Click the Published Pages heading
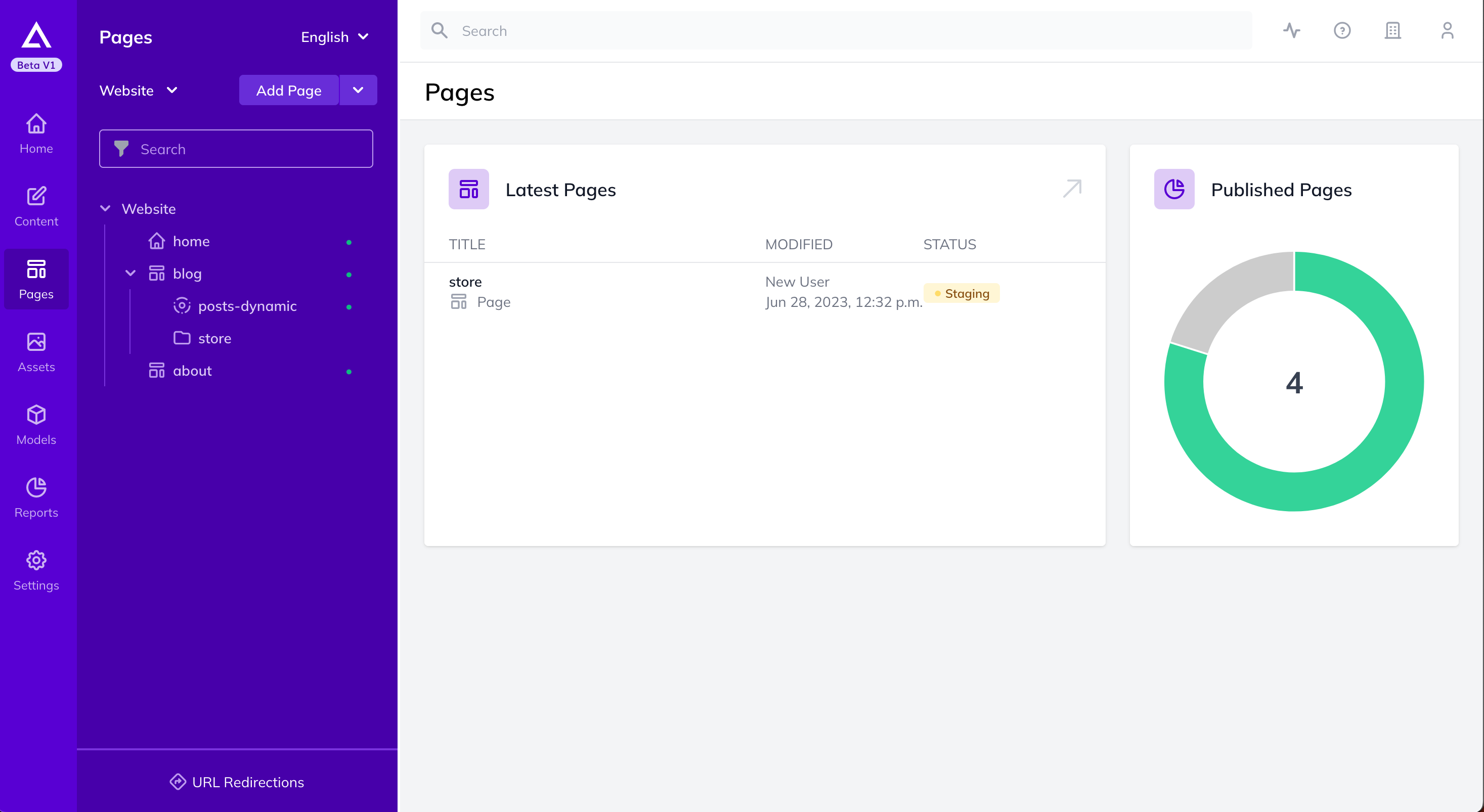The image size is (1484, 812). 1281,190
